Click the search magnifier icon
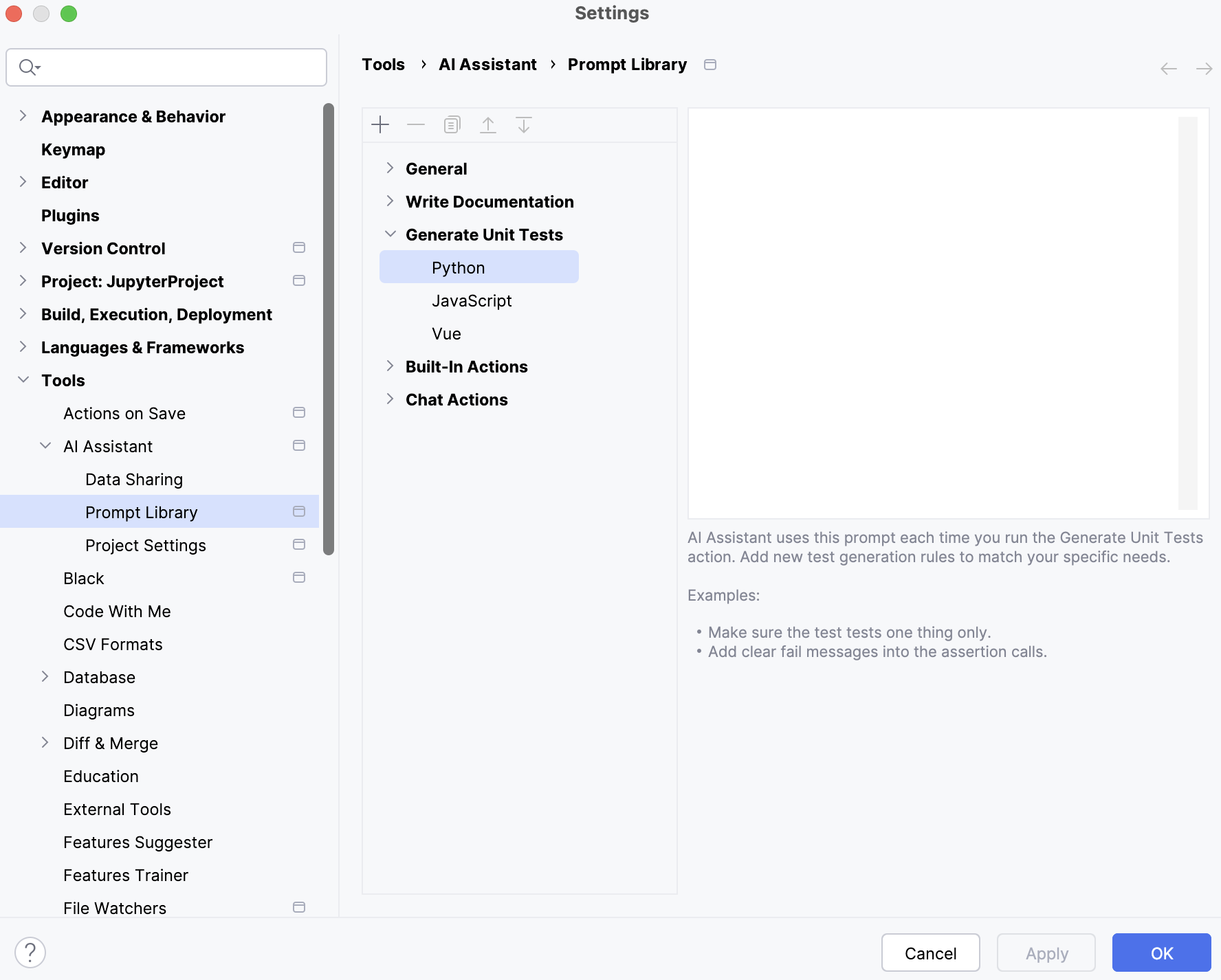Screen dimensions: 1221x980 point(29,67)
